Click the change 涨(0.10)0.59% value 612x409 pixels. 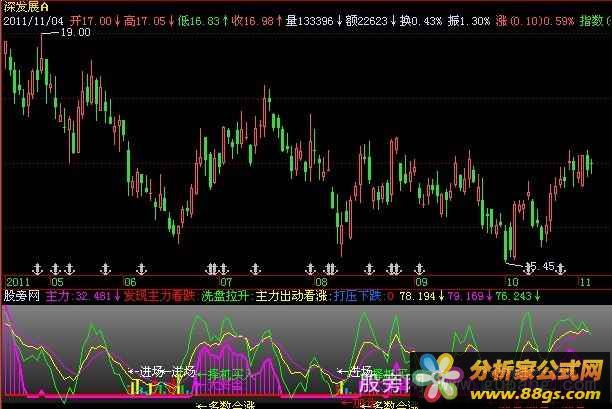click(535, 21)
